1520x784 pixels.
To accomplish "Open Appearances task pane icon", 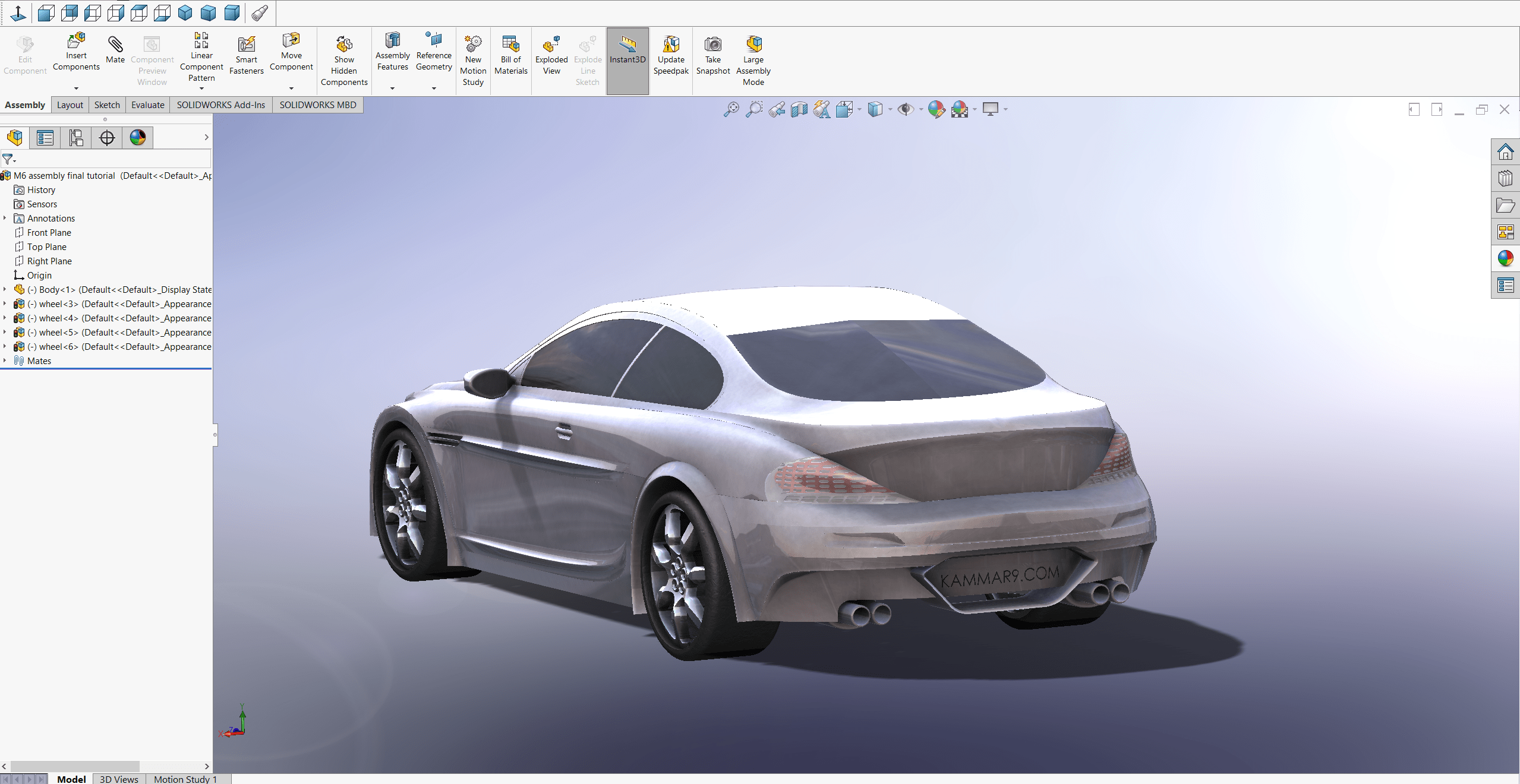I will [1505, 258].
